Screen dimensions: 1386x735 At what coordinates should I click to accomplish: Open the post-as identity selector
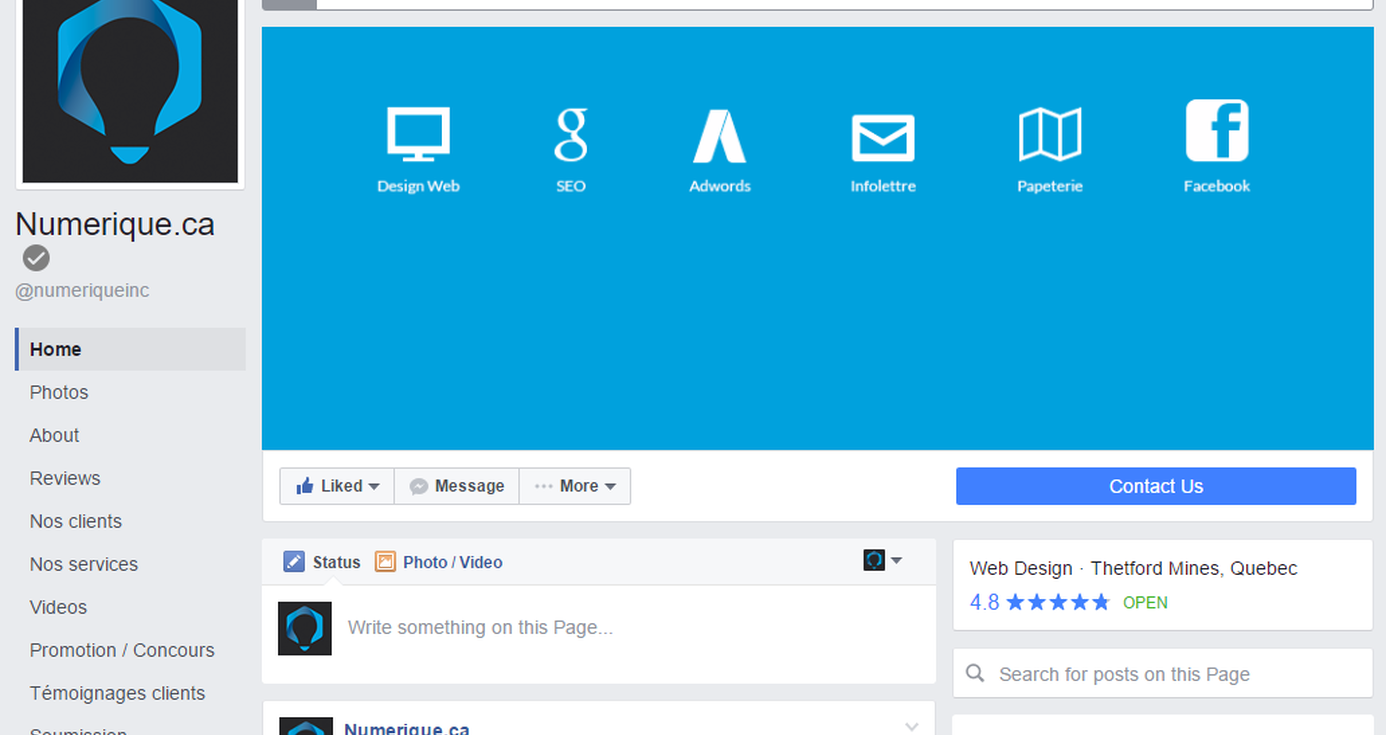[x=883, y=560]
